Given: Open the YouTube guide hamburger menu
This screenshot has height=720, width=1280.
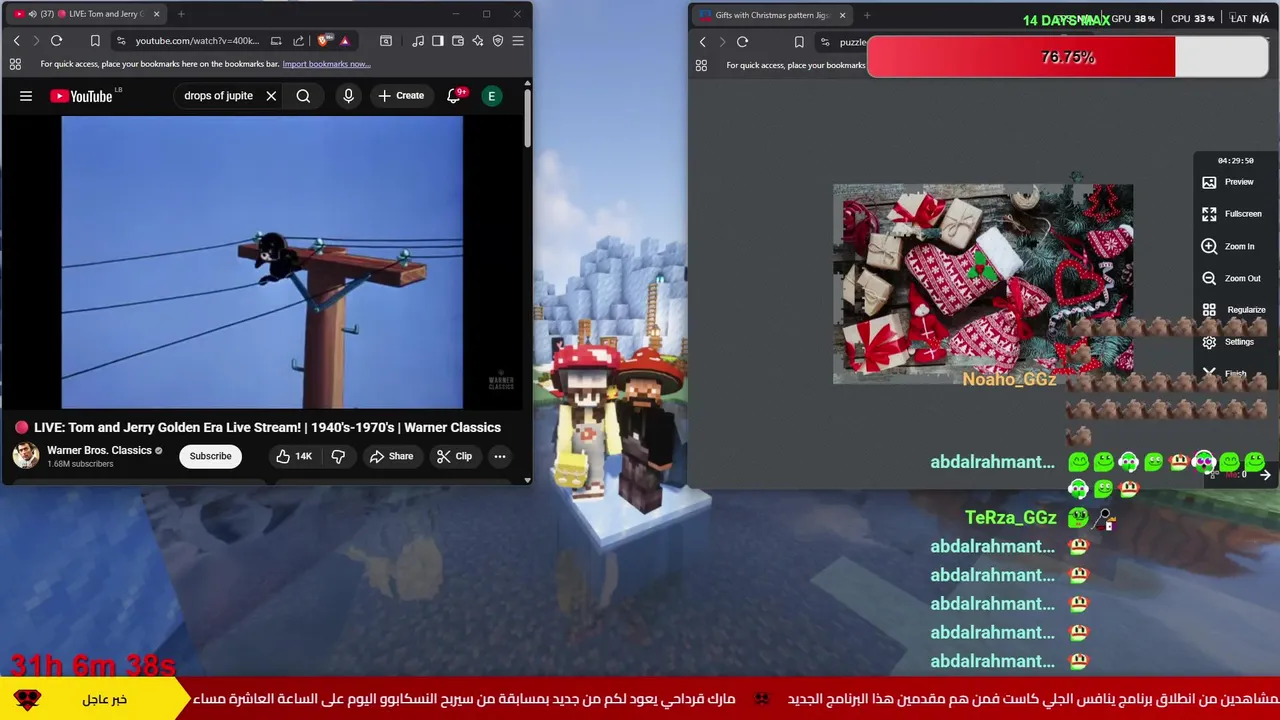Looking at the screenshot, I should click(x=26, y=96).
